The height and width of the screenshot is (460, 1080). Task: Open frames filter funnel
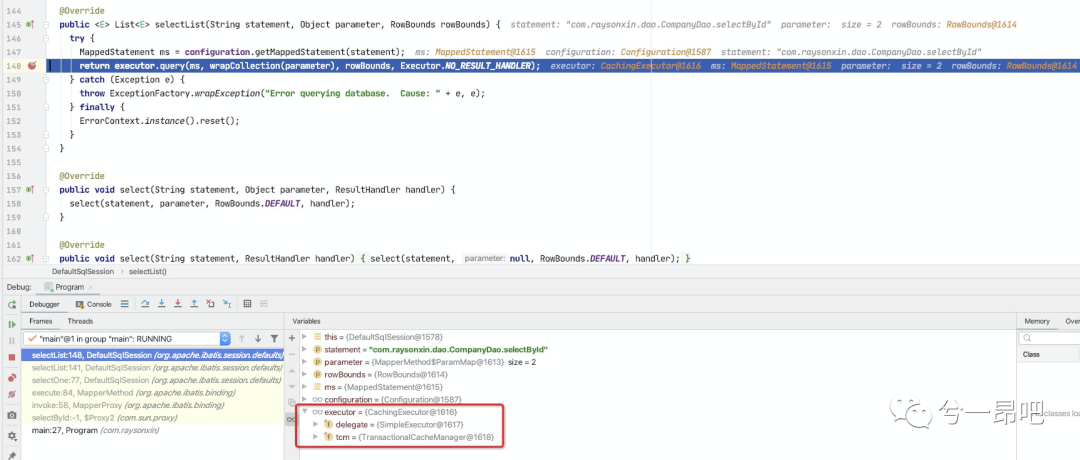pyautogui.click(x=274, y=339)
